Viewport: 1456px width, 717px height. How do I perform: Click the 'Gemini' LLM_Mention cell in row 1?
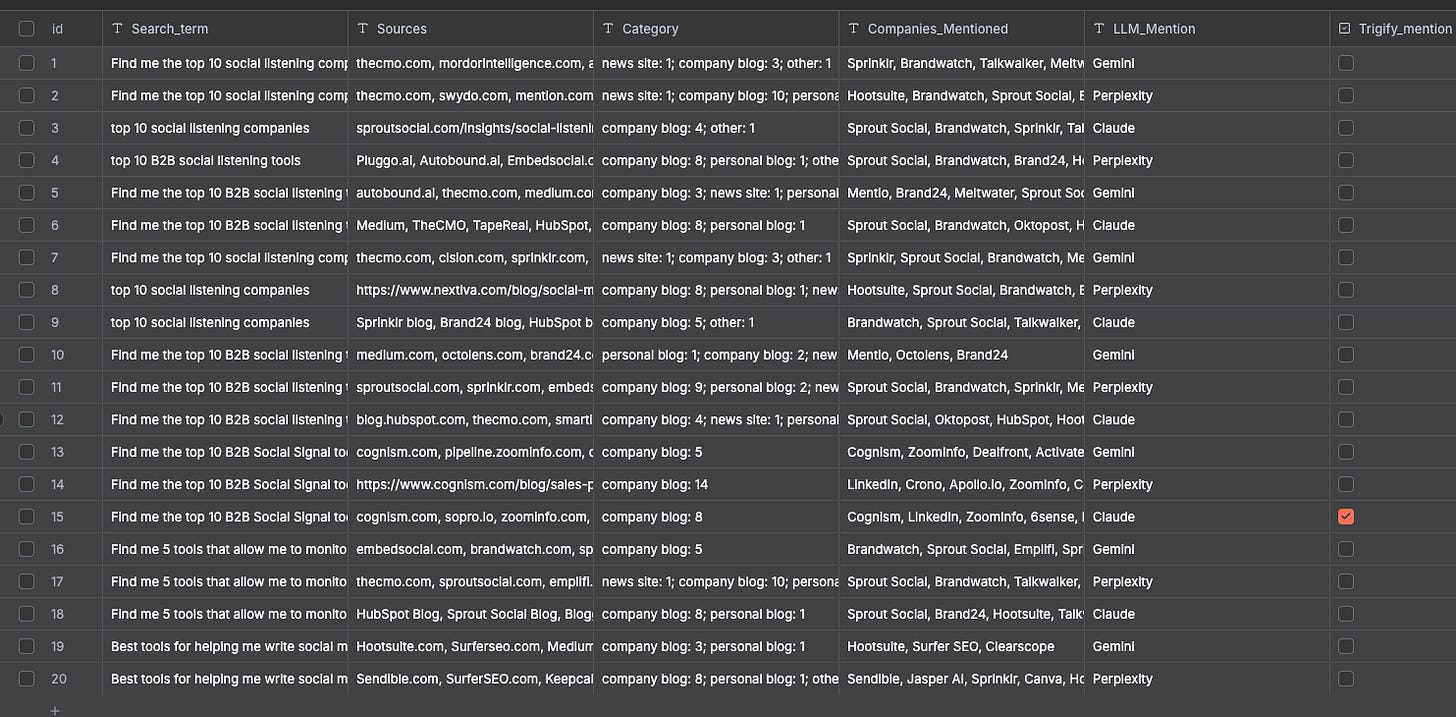[1207, 63]
